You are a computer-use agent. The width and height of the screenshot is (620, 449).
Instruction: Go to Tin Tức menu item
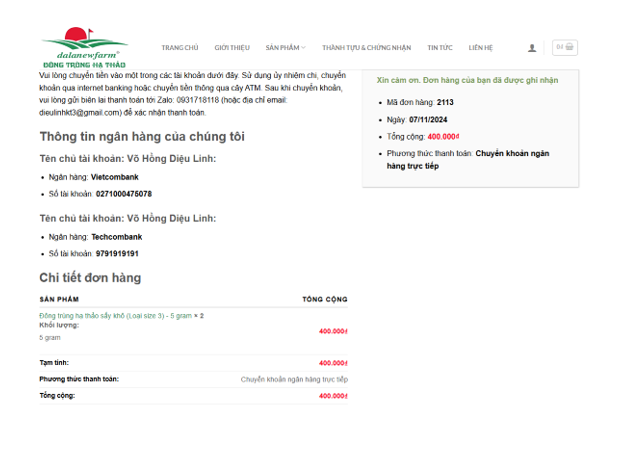click(x=440, y=48)
